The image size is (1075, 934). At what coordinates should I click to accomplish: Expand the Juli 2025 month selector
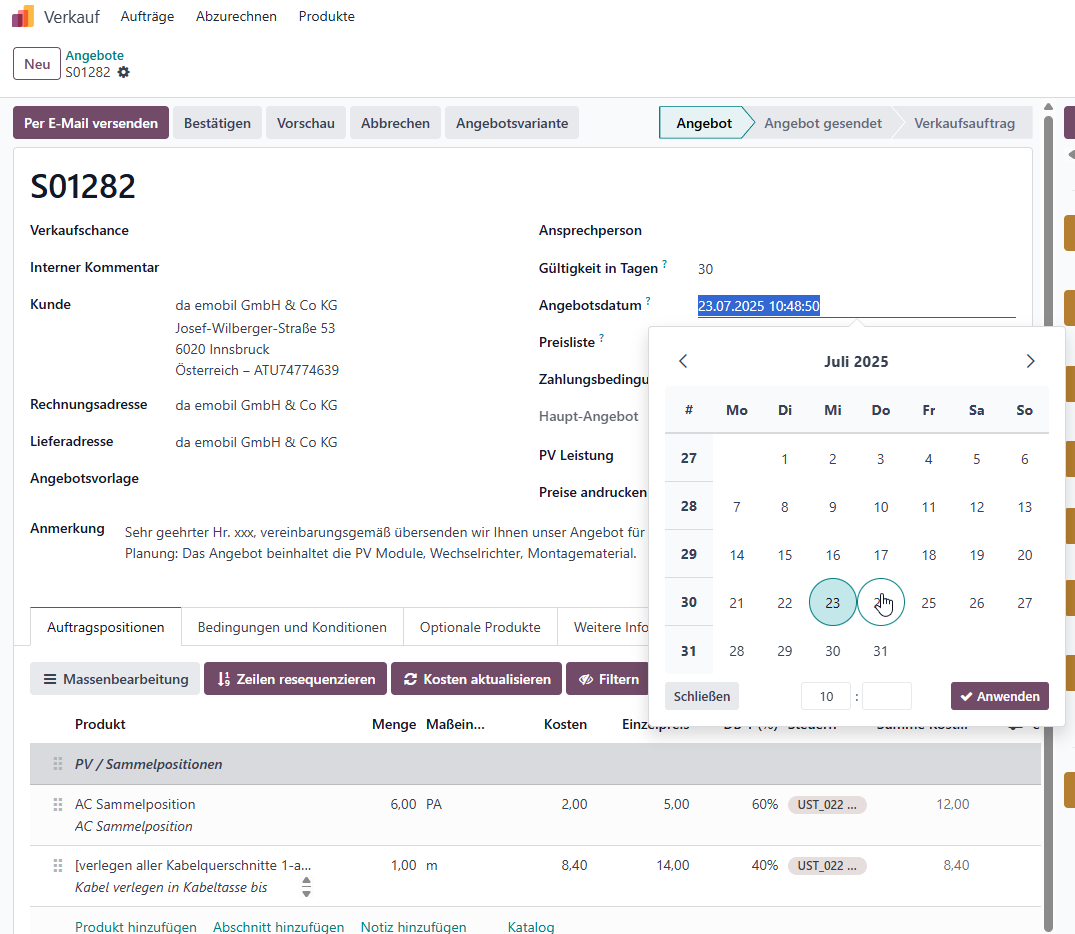856,361
